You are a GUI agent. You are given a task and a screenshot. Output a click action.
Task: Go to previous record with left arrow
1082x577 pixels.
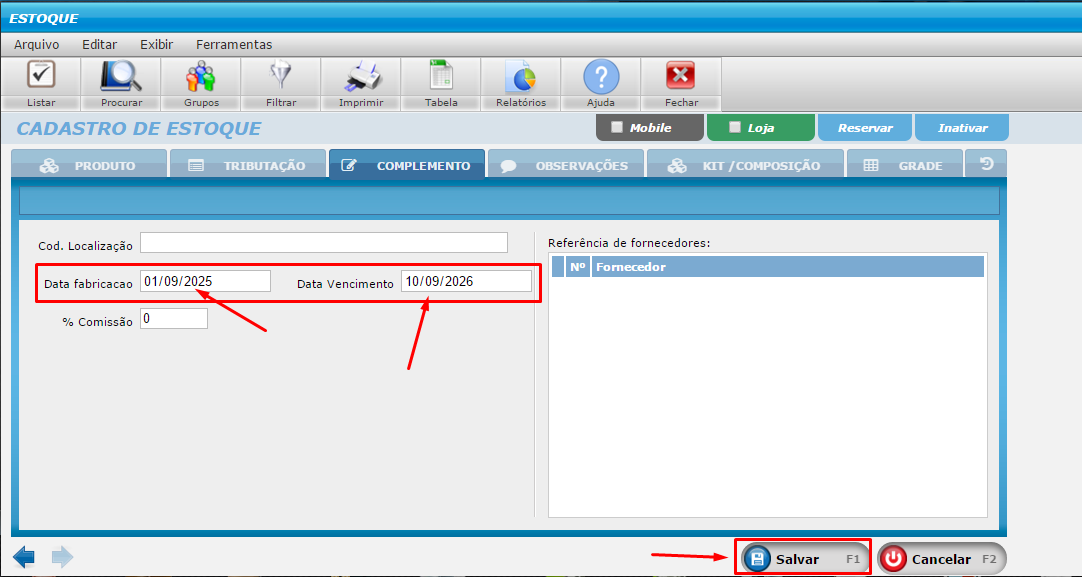[24, 557]
